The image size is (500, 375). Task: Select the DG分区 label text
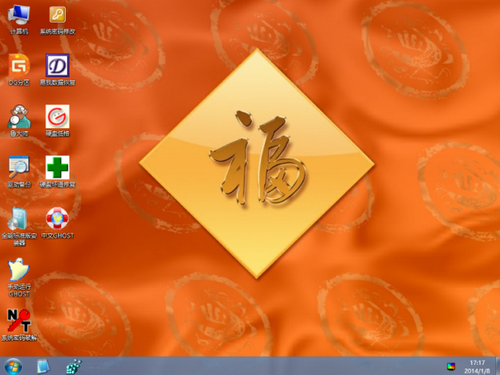click(19, 82)
